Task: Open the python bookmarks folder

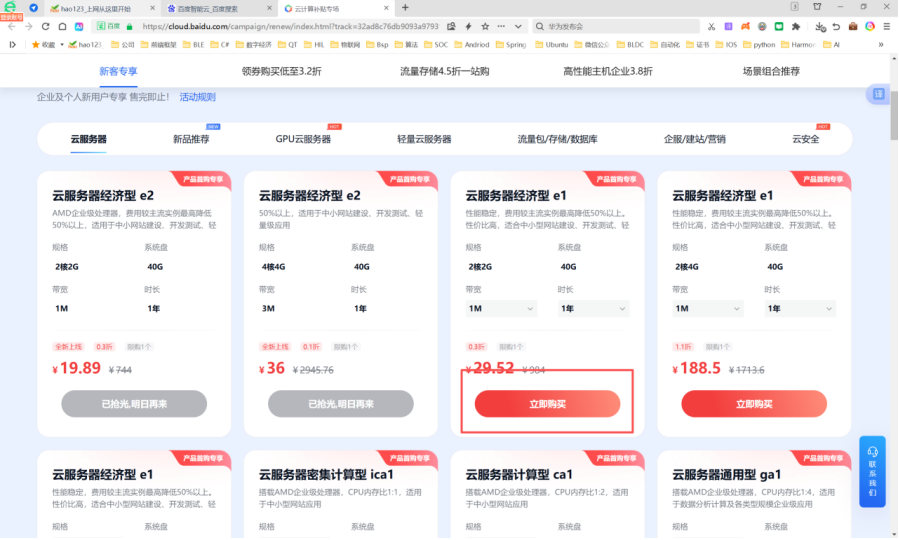Action: pos(759,44)
